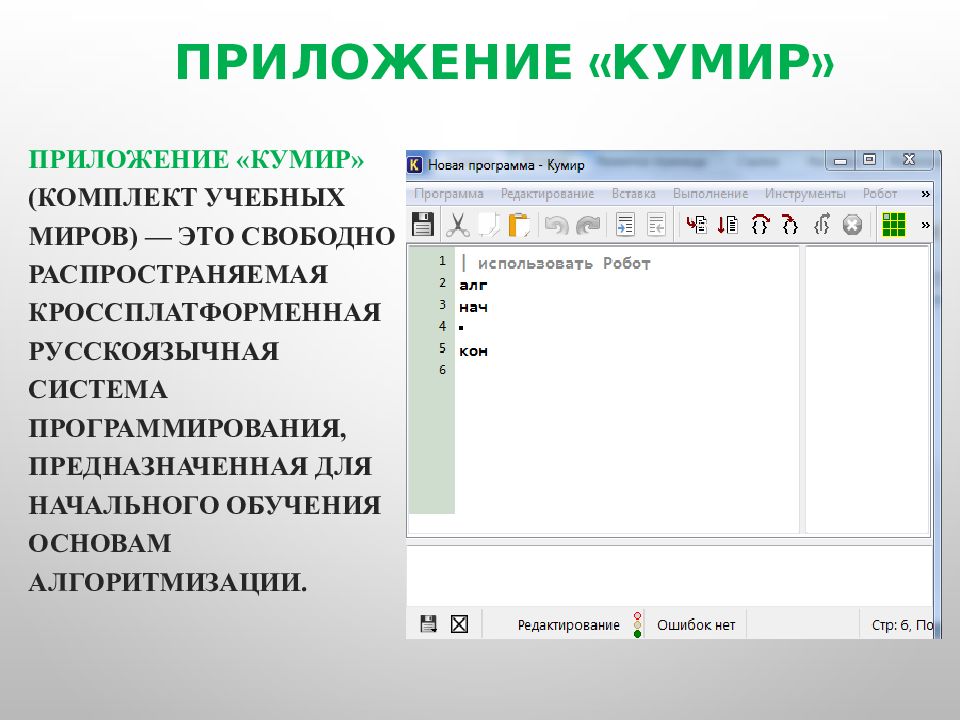Expand hidden toolbar items with » chevron

pos(925,225)
